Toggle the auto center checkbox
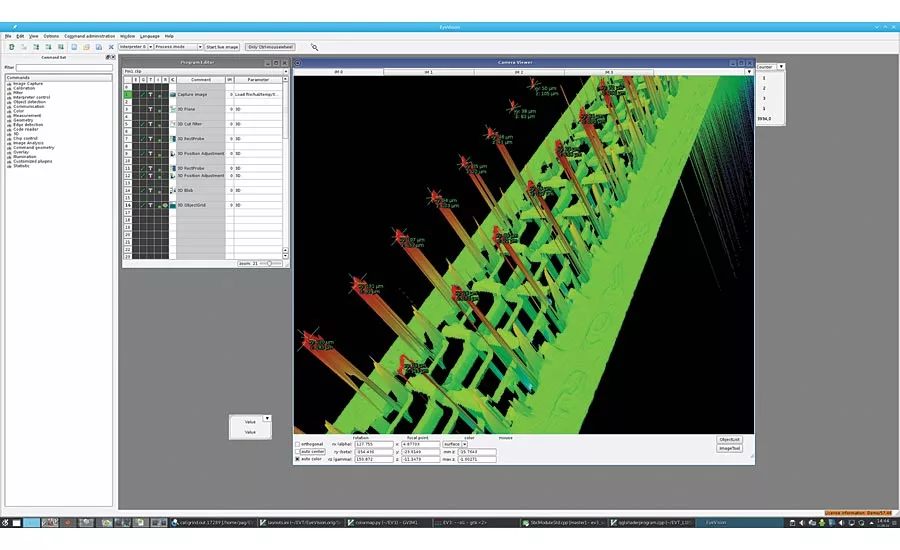900x550 pixels. click(297, 452)
